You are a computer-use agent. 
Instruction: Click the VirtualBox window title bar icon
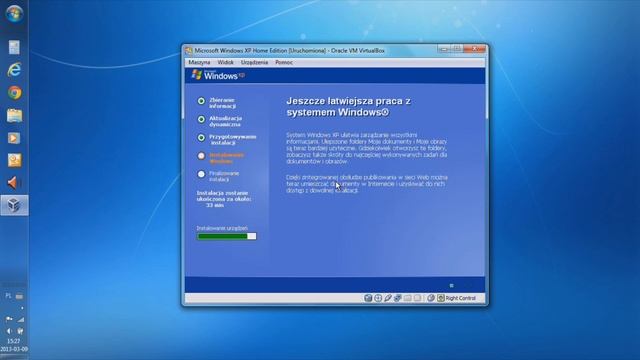189,51
